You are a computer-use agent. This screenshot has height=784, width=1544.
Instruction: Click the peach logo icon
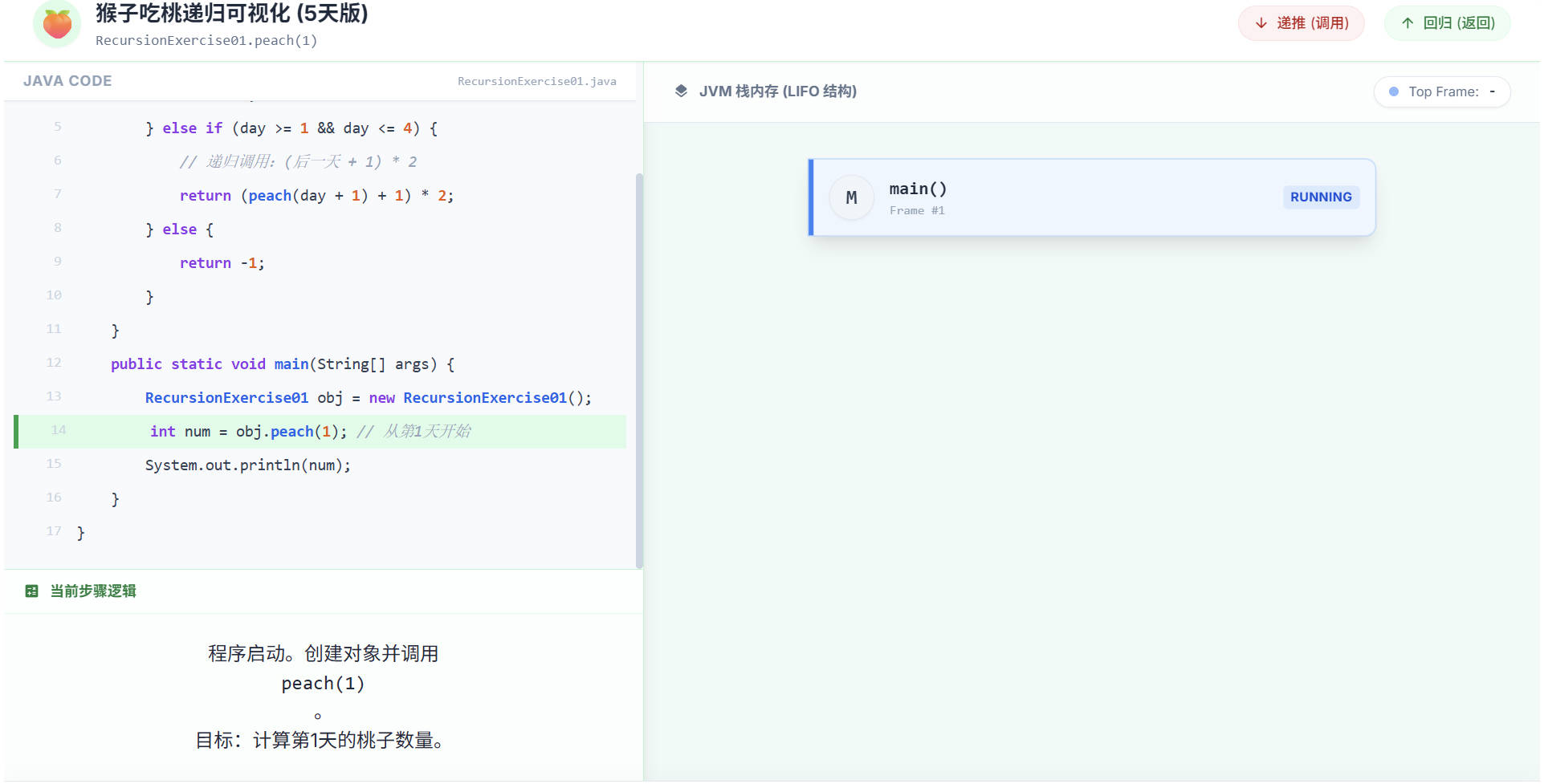[56, 24]
